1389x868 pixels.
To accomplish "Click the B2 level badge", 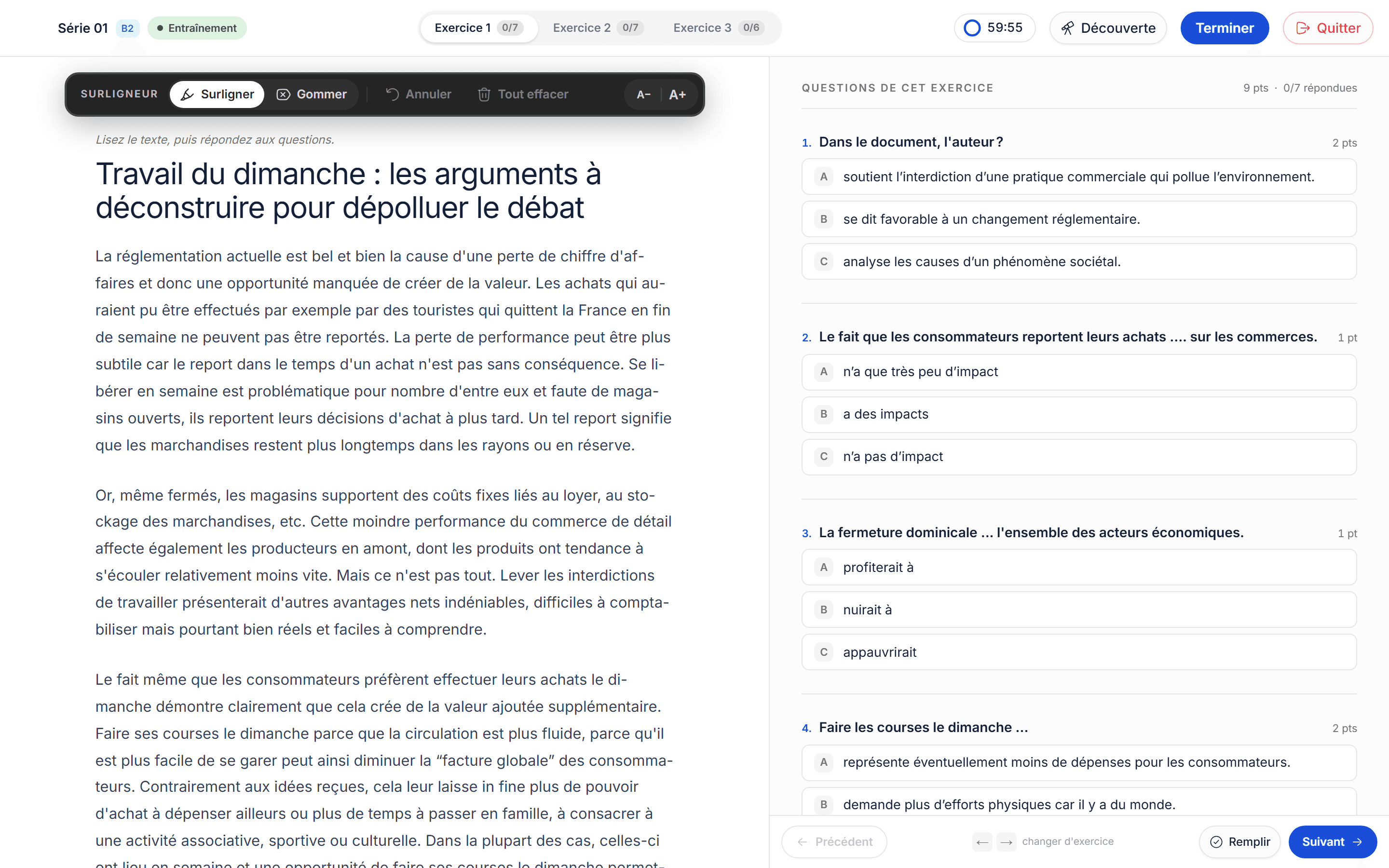I will click(x=127, y=28).
